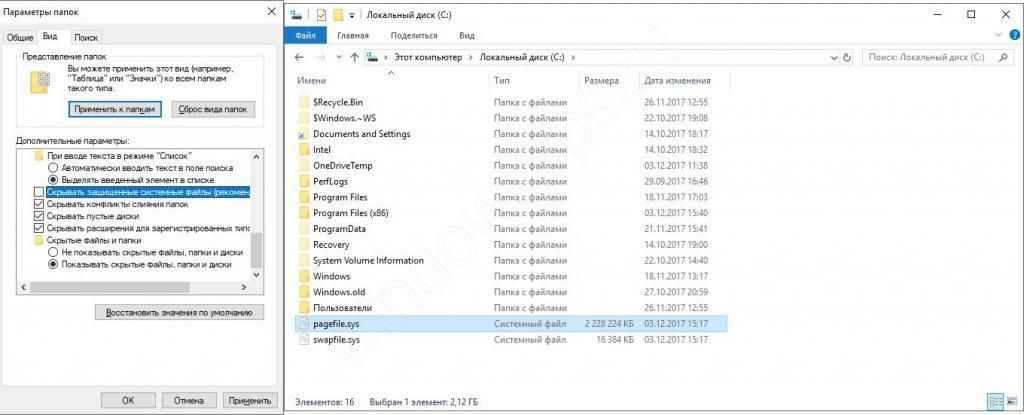Uncheck 'Скрывать пустые диски' checkbox
1024x415 pixels.
click(x=39, y=216)
